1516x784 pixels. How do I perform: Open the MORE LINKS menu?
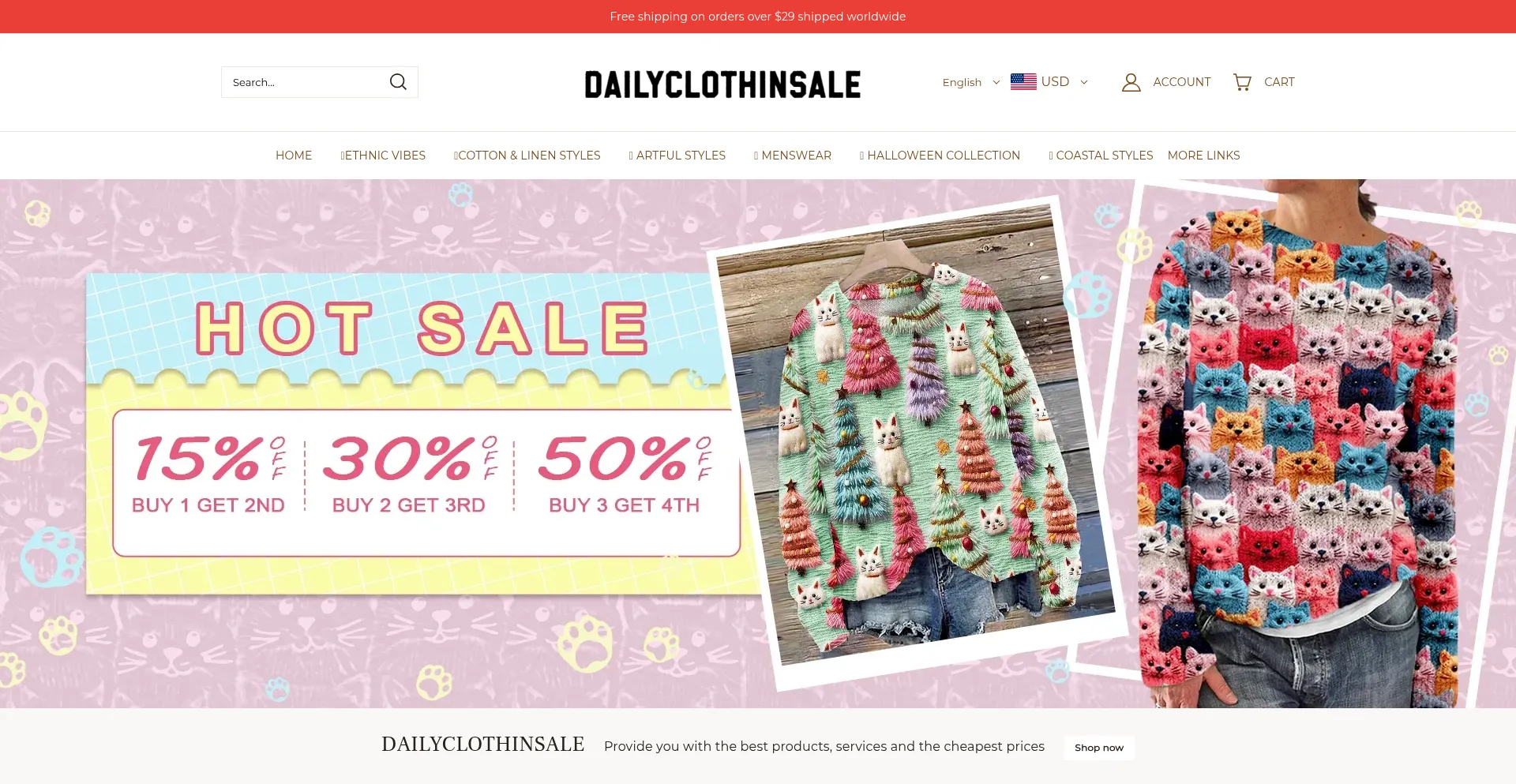click(x=1203, y=156)
